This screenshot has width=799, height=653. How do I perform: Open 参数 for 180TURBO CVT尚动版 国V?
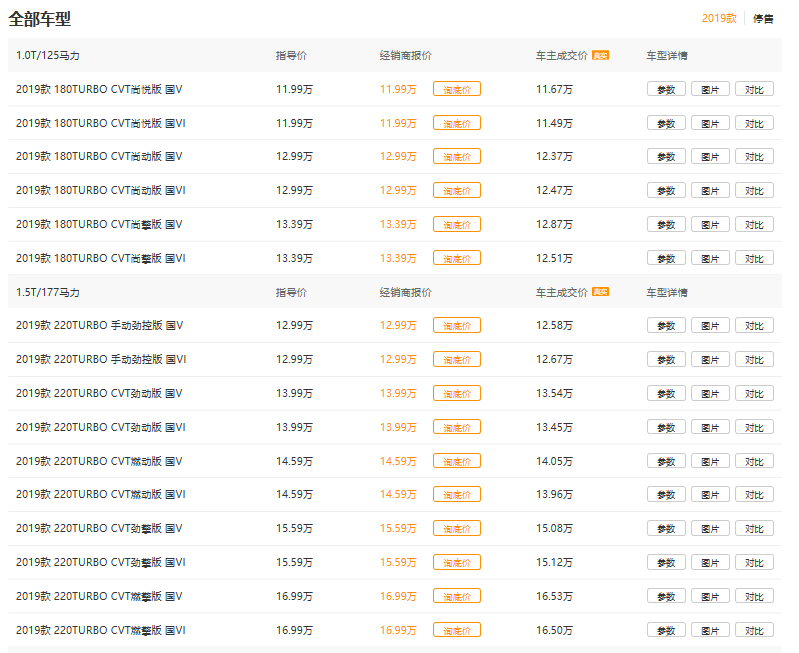(x=666, y=157)
